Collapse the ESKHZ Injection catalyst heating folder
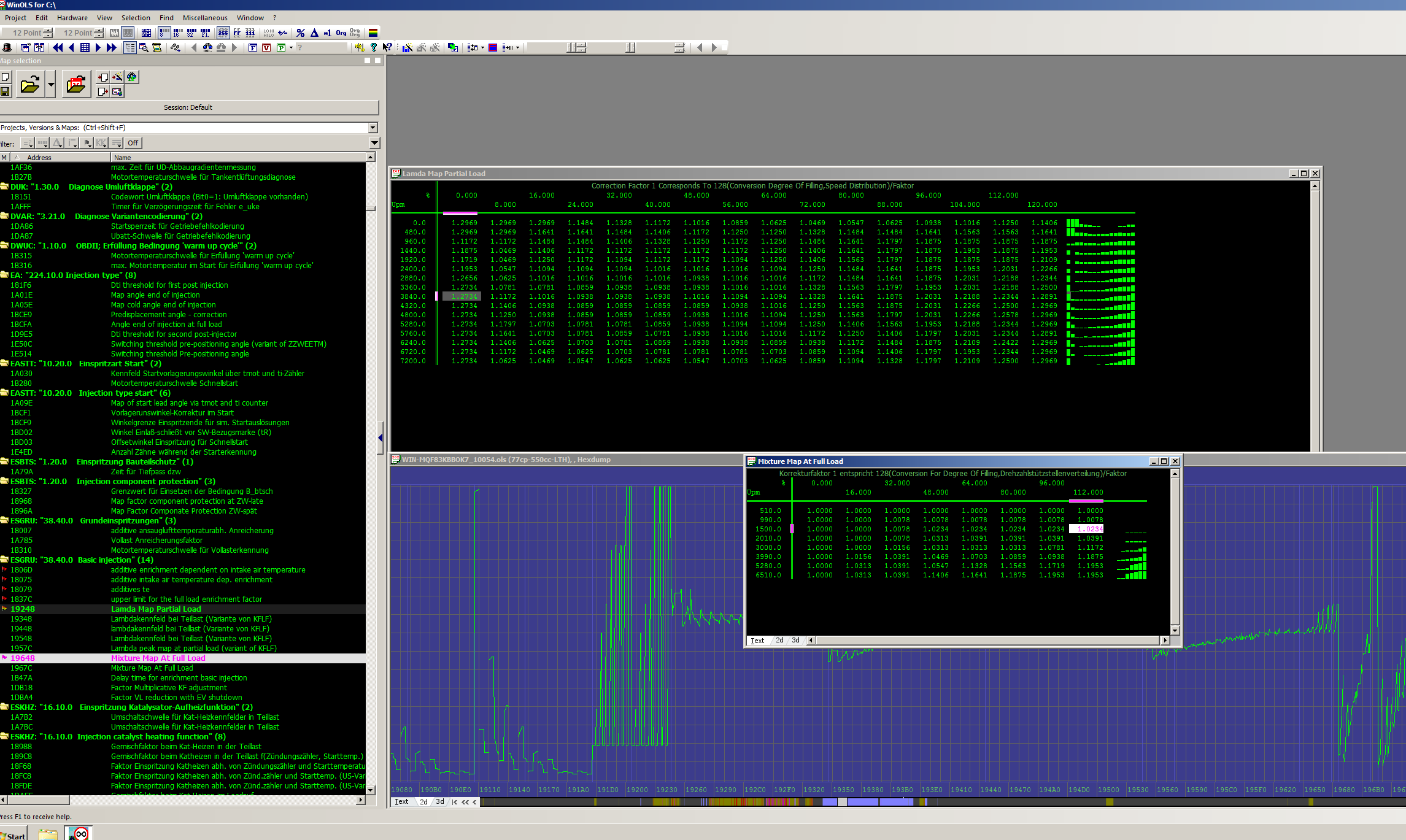The width and height of the screenshot is (1406, 840). coord(4,737)
